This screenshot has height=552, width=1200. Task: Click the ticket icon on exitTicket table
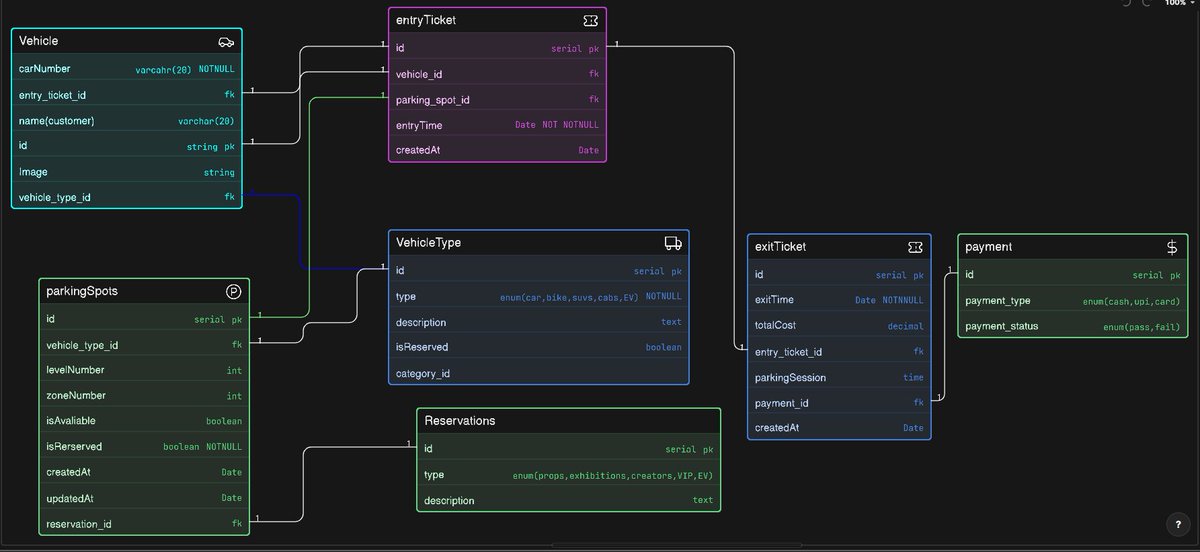pyautogui.click(x=915, y=247)
